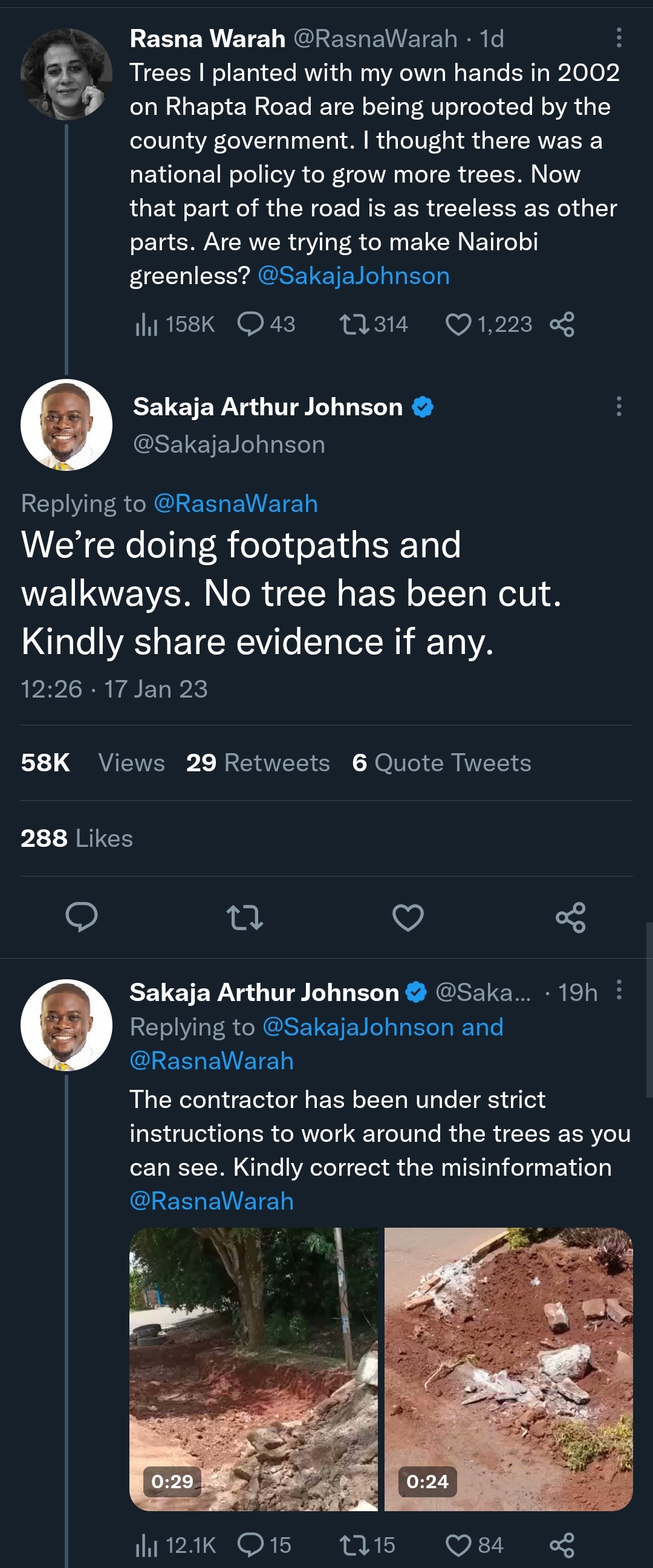The width and height of the screenshot is (653, 1568).
Task: Reply to Sakaja's main footpaths tweet
Action: [82, 917]
